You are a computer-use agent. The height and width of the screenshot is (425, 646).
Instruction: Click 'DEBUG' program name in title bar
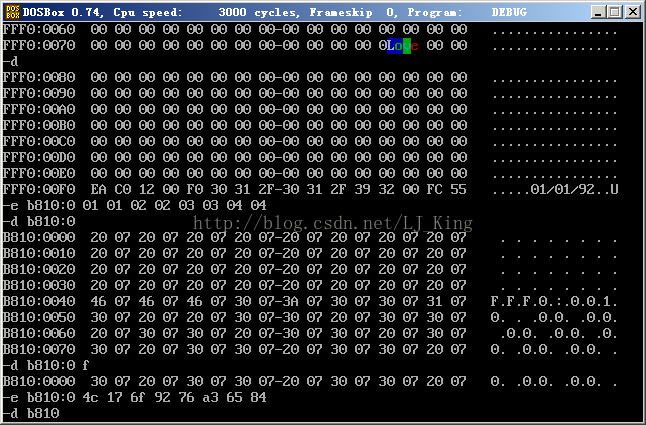[x=509, y=12]
